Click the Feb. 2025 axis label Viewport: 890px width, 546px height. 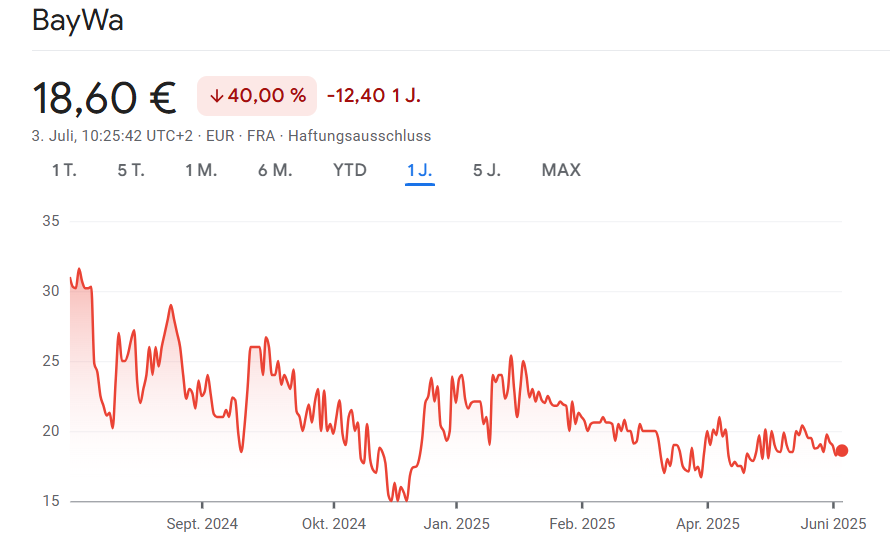[x=582, y=524]
